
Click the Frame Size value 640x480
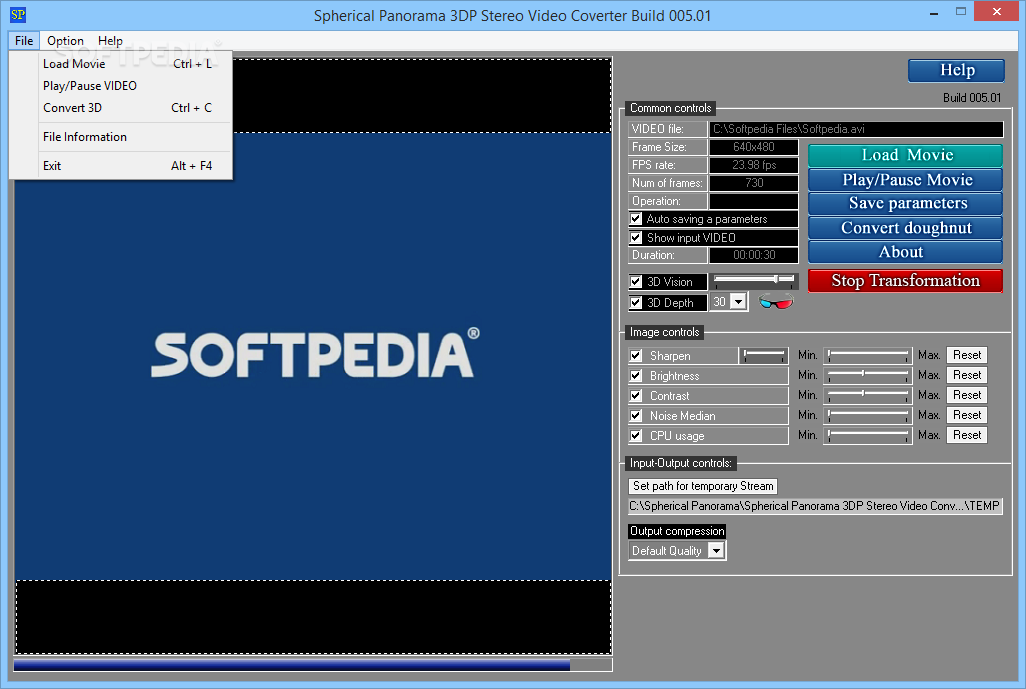(754, 147)
